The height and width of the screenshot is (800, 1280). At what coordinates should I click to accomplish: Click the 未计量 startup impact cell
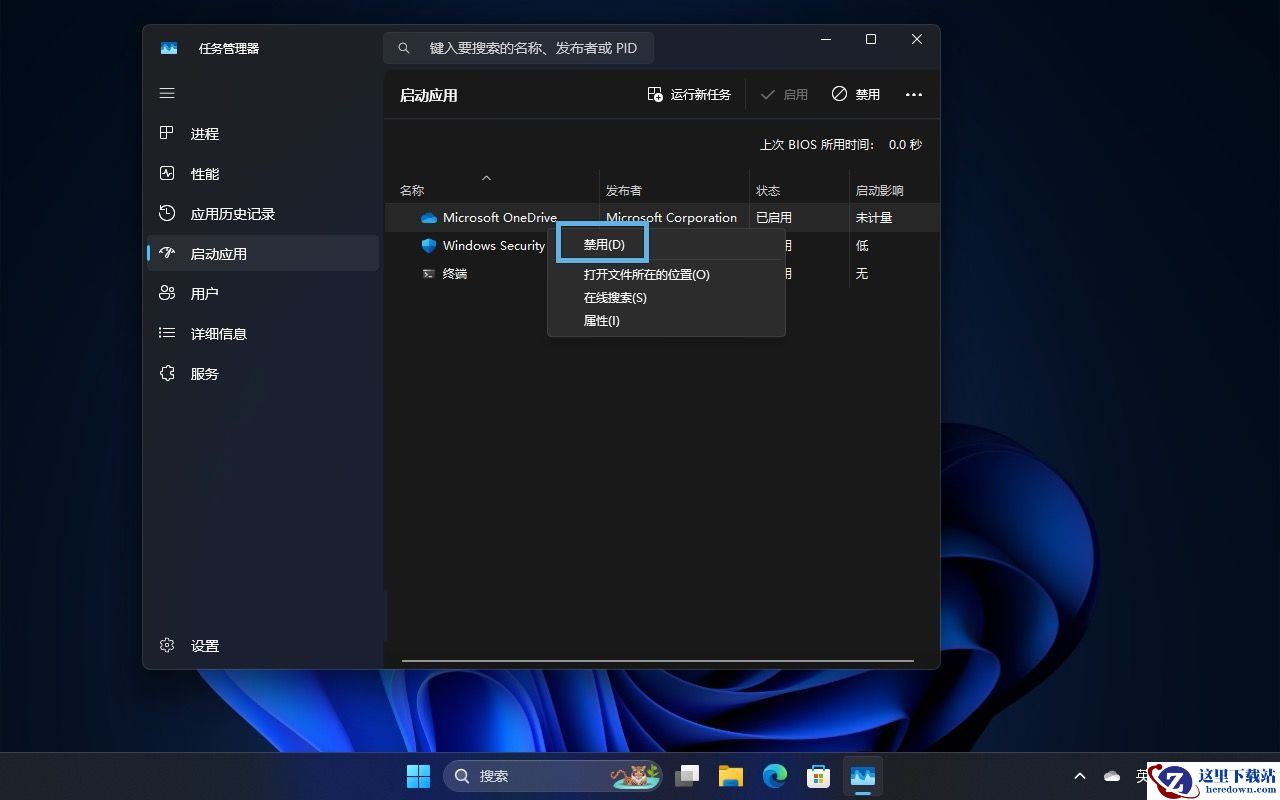tap(874, 218)
